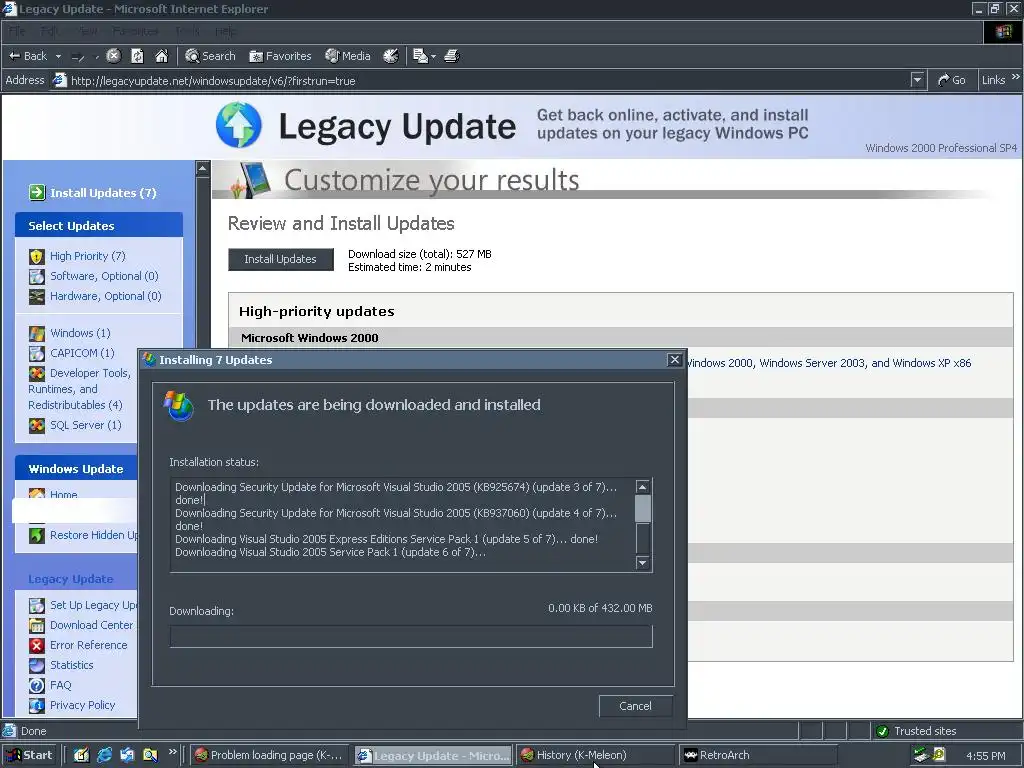1024x768 pixels.
Task: Open the Help menu
Action: 226,31
